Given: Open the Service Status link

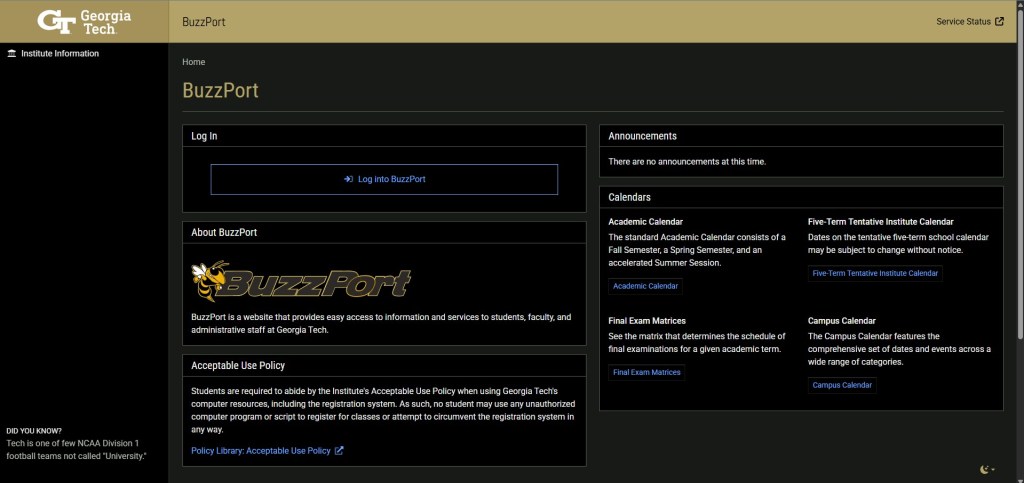Looking at the screenshot, I should [x=970, y=22].
